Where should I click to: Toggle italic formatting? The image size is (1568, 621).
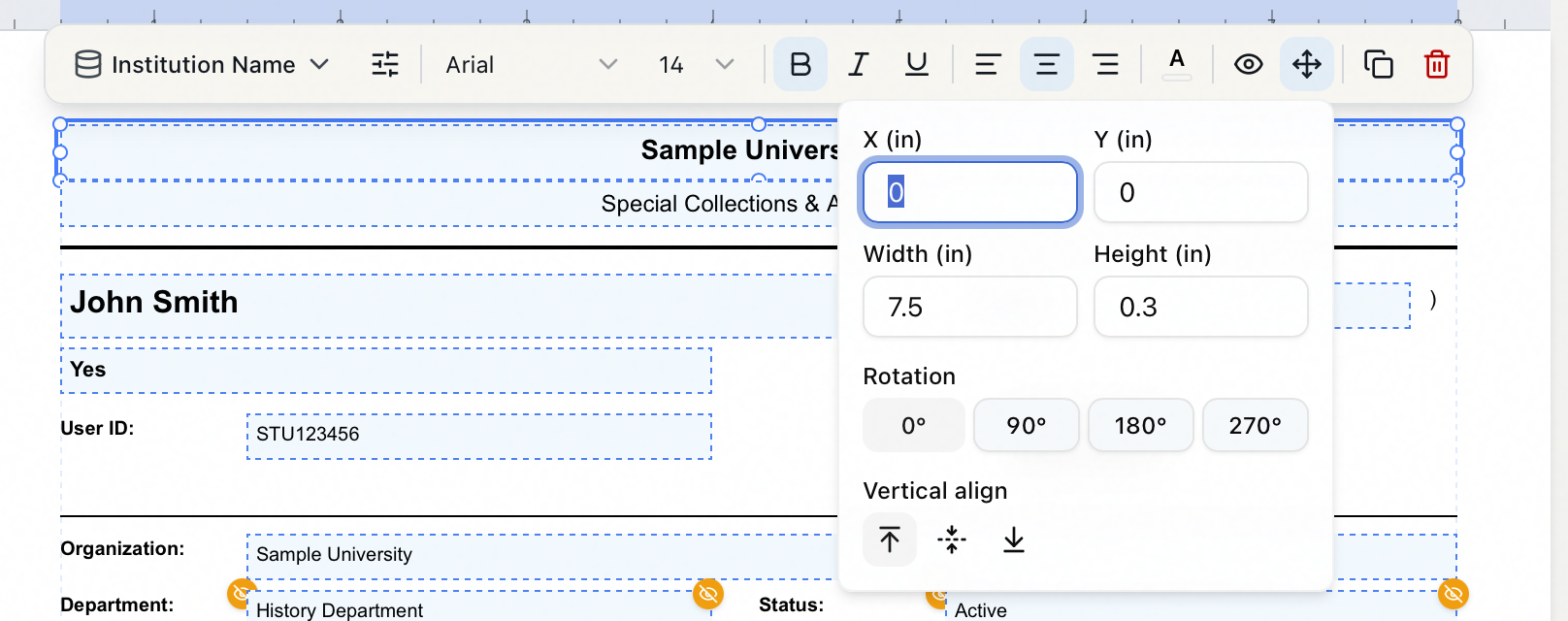tap(859, 65)
